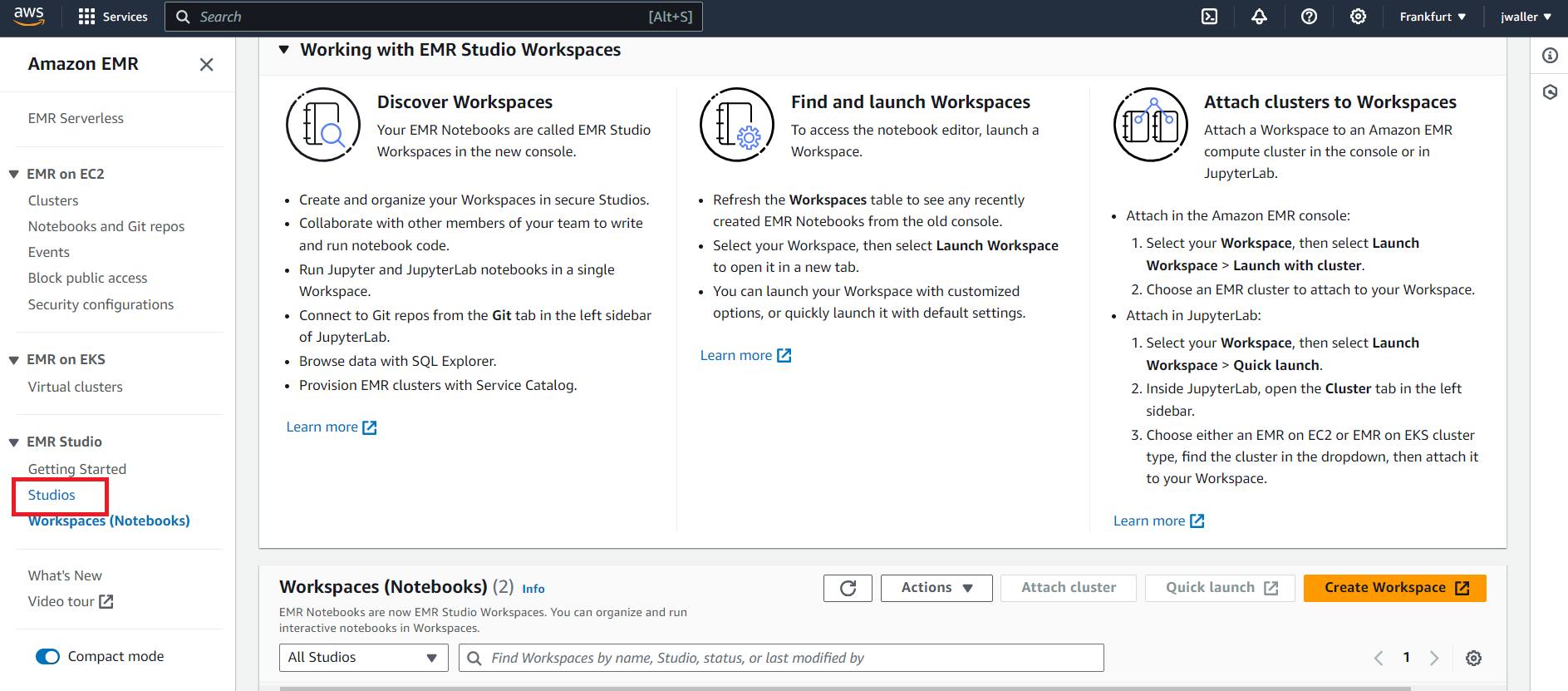This screenshot has width=1568, height=691.
Task: Click the AWS logo home icon
Action: 29,17
